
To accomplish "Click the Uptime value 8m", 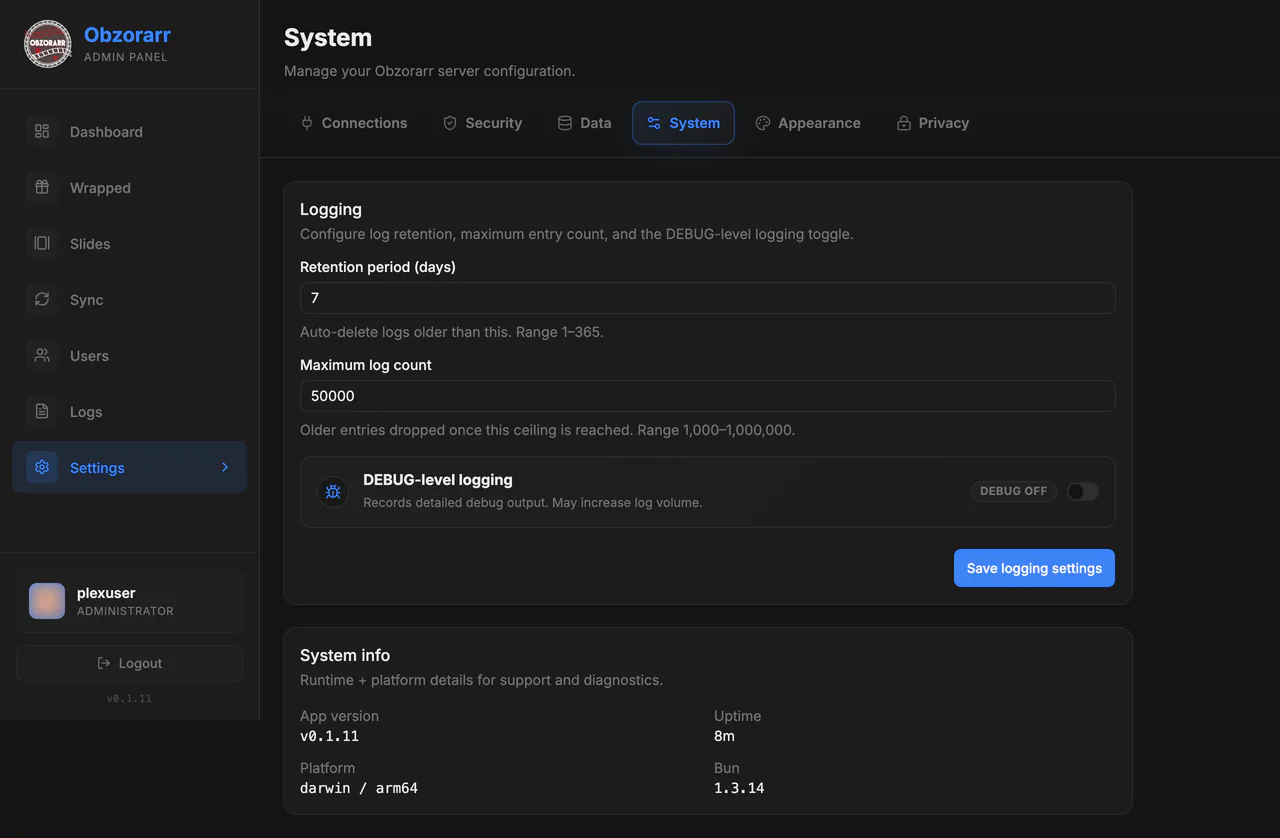I will [724, 736].
